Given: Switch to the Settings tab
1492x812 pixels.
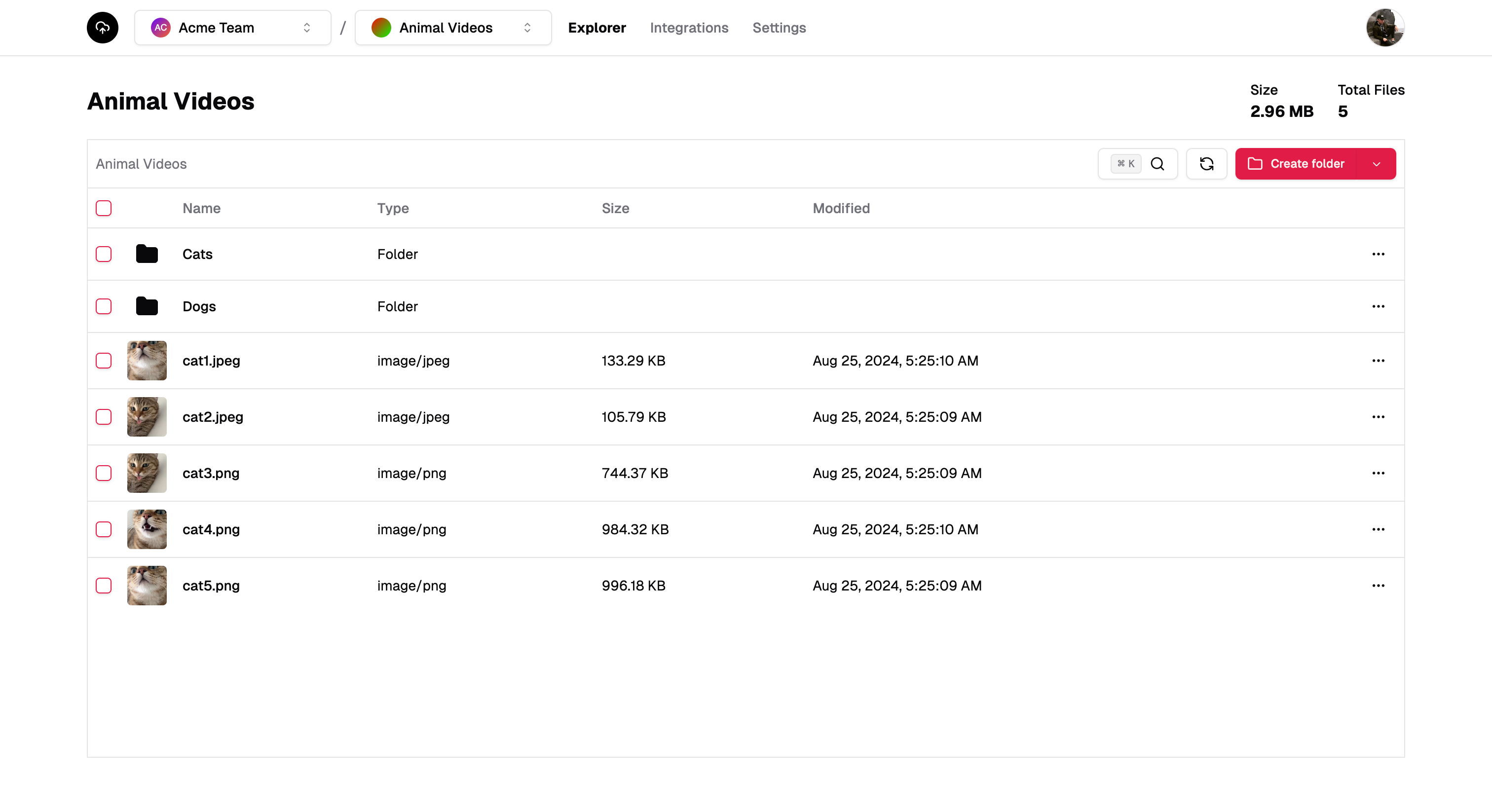Looking at the screenshot, I should click(779, 27).
